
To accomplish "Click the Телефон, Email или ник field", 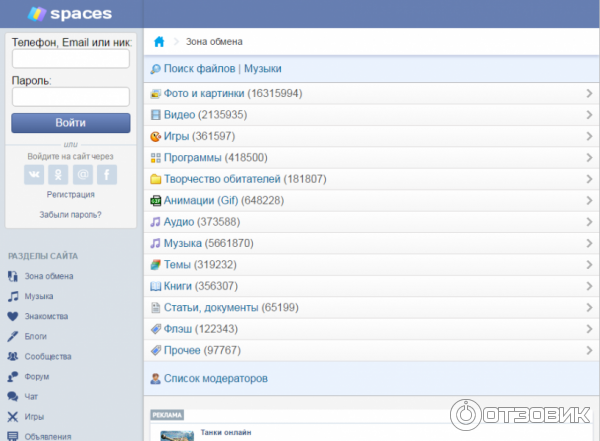I will click(x=70, y=60).
